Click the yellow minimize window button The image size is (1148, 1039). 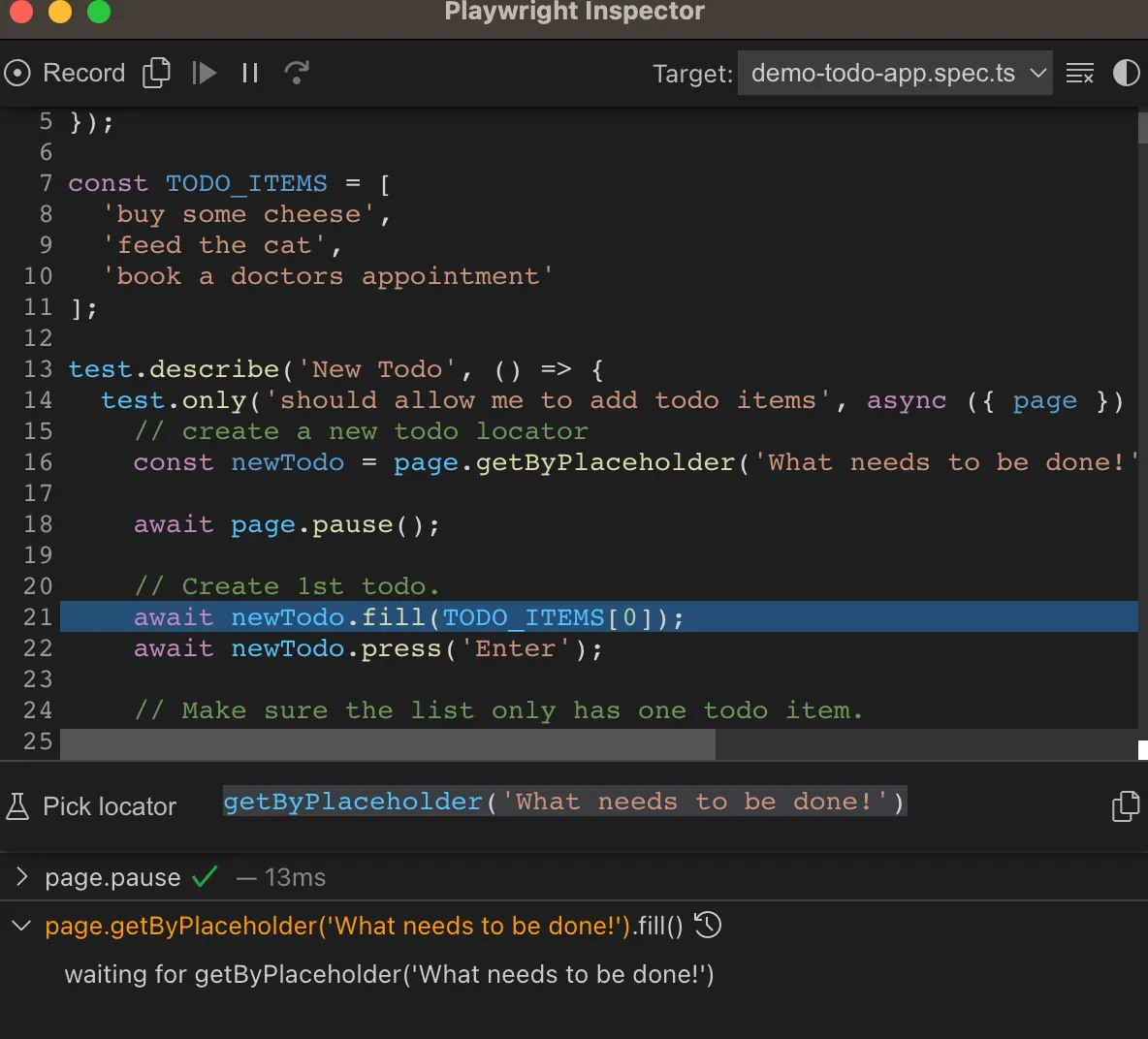click(x=60, y=11)
